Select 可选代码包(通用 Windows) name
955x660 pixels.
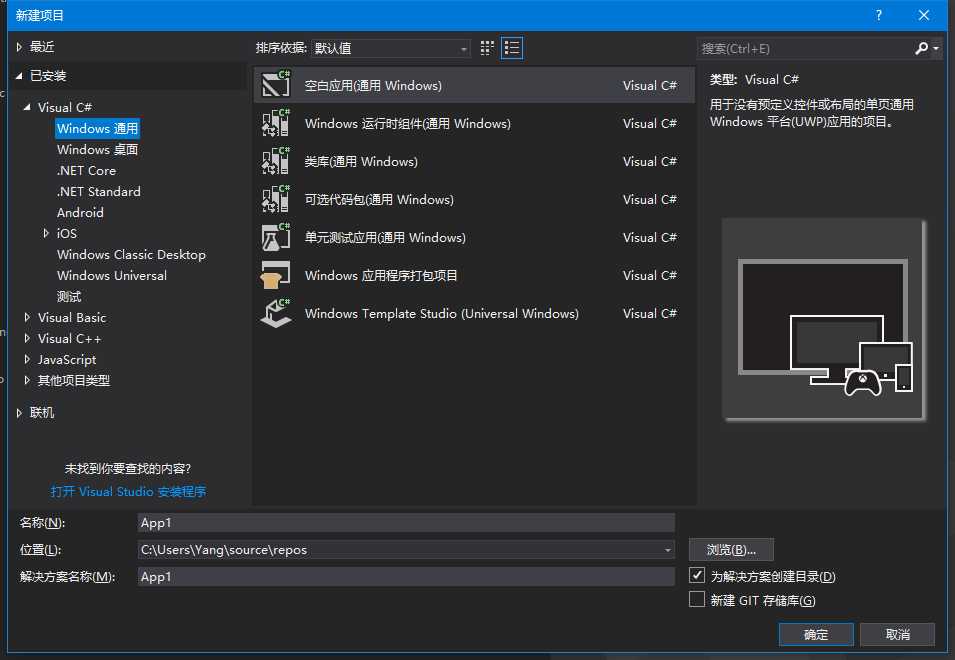pyautogui.click(x=379, y=200)
